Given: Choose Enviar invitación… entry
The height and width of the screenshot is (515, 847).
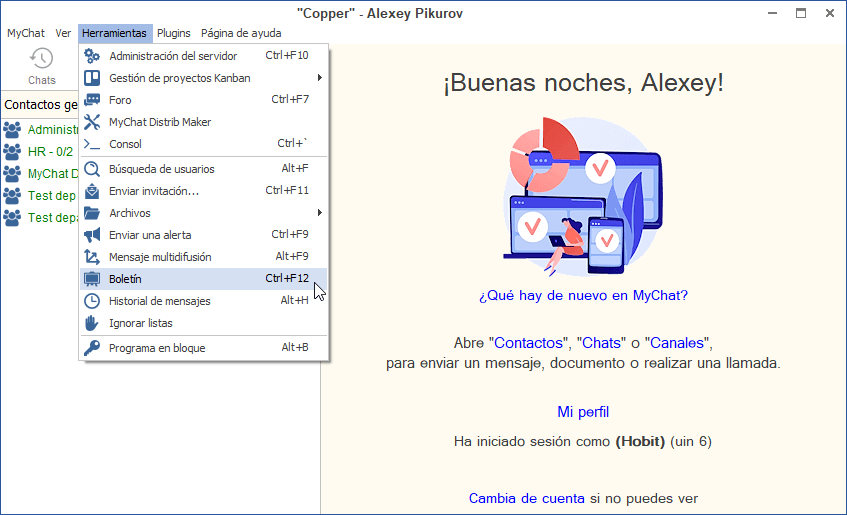Looking at the screenshot, I should point(204,191).
